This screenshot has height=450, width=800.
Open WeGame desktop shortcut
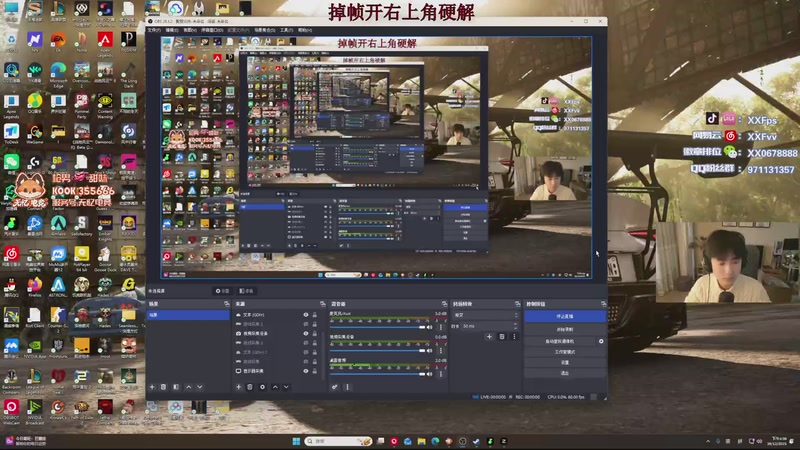click(35, 134)
